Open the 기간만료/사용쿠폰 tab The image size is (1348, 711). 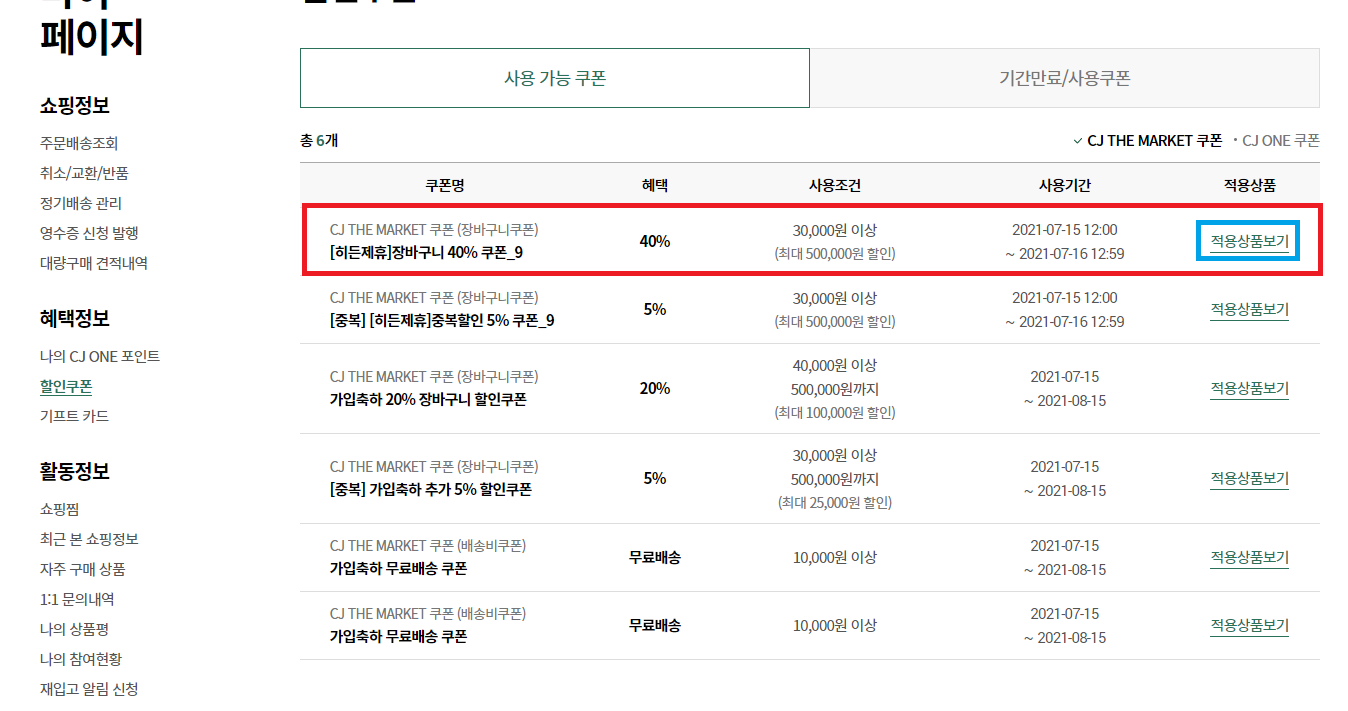click(x=1064, y=78)
